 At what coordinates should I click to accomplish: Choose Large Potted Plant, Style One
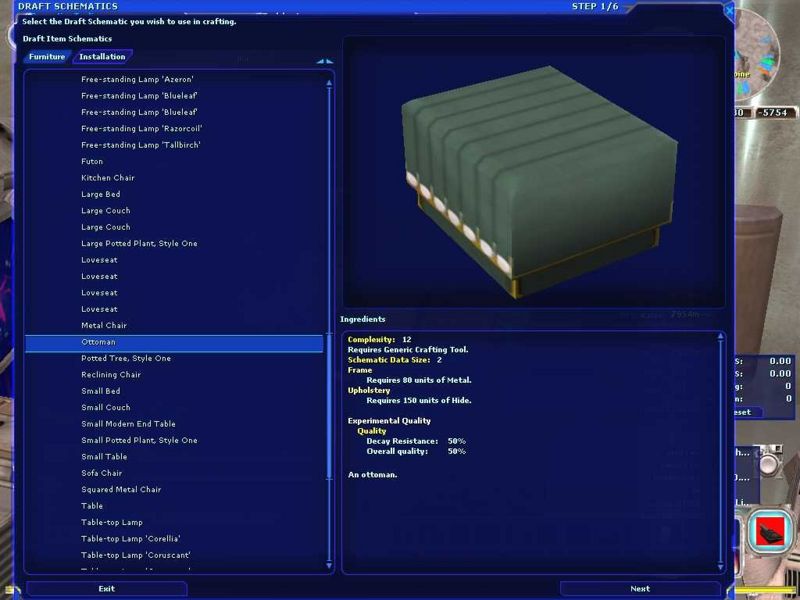point(139,243)
